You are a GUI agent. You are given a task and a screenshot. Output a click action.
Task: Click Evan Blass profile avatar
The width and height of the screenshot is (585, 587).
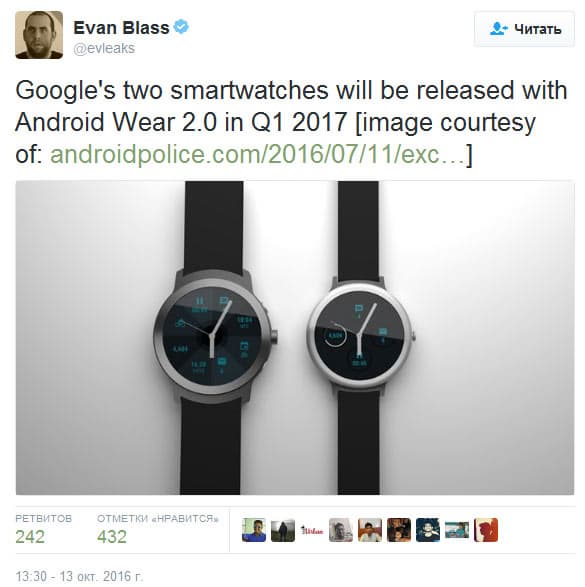tap(39, 35)
